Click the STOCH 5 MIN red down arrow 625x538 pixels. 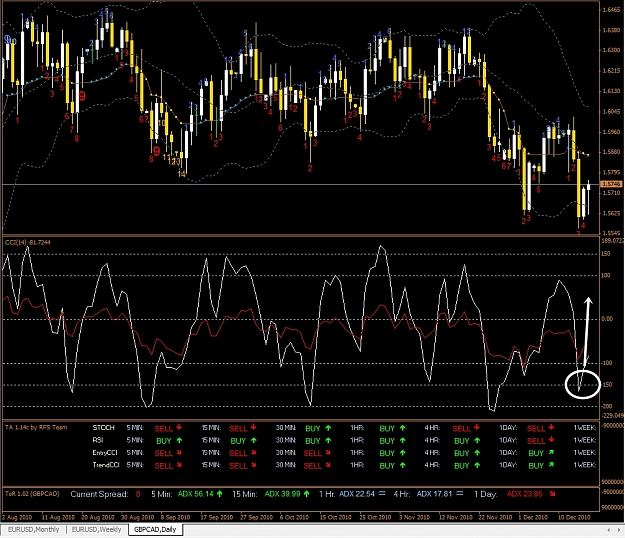(179, 427)
